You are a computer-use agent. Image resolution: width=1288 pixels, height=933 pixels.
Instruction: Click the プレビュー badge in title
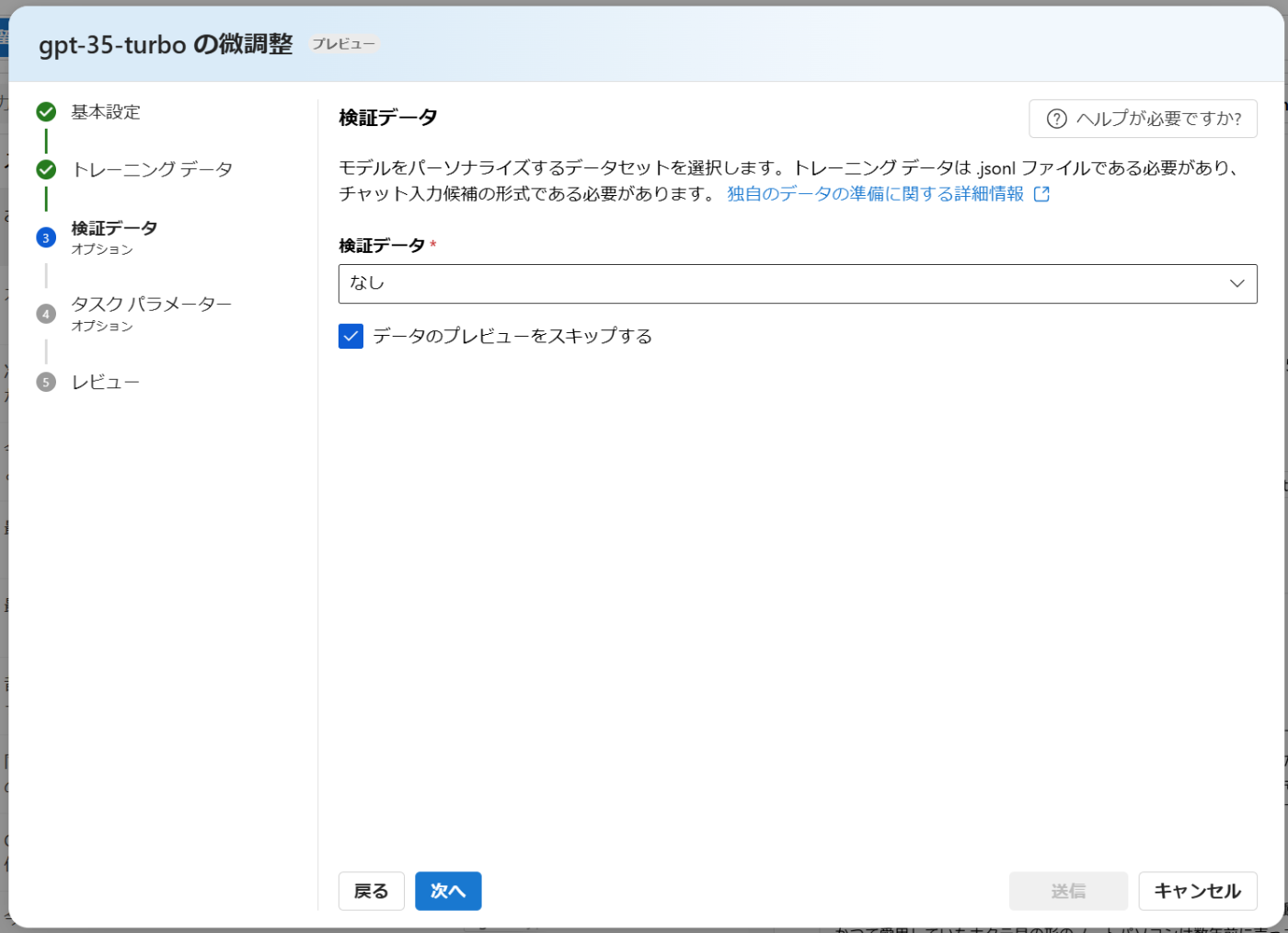(343, 44)
